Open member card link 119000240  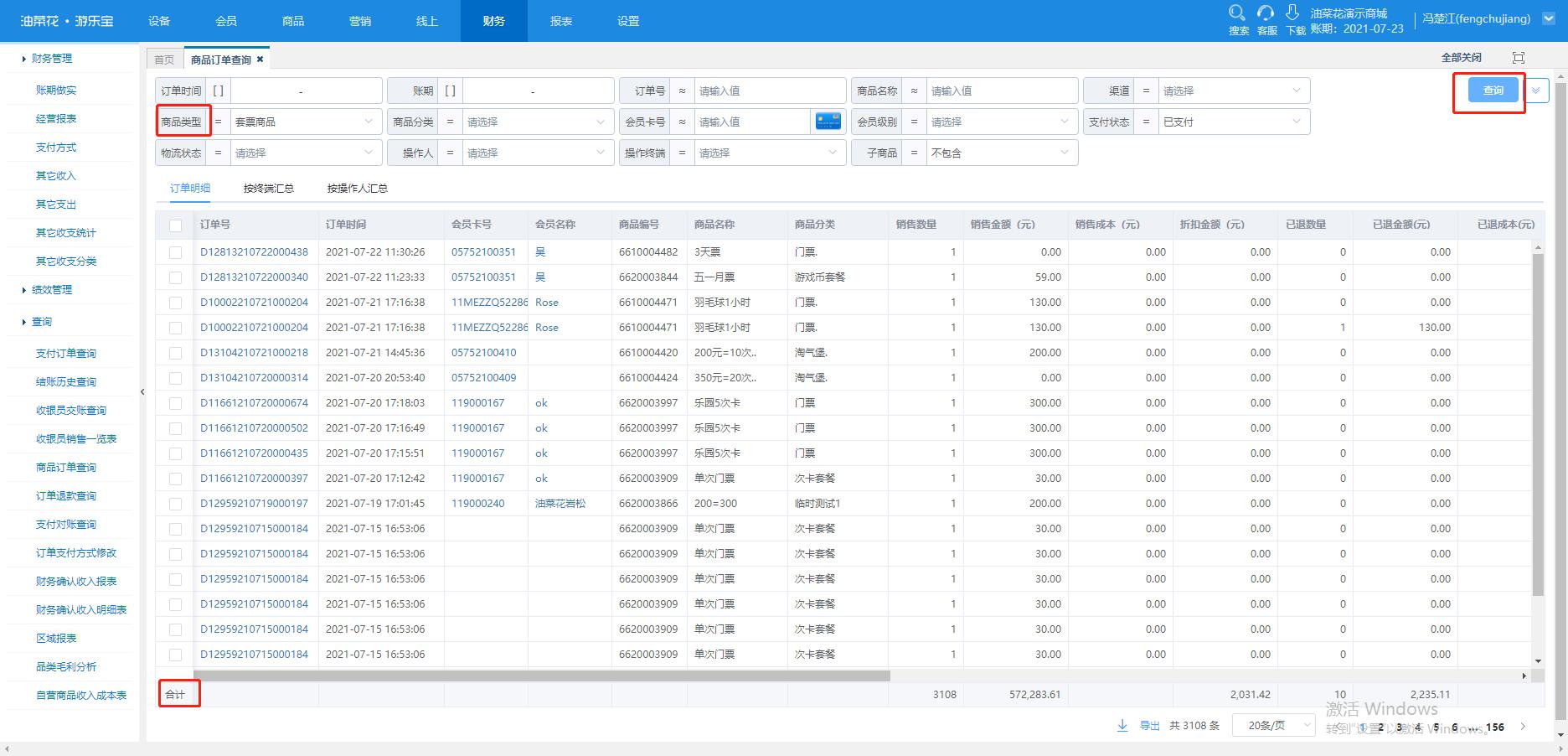pyautogui.click(x=478, y=504)
